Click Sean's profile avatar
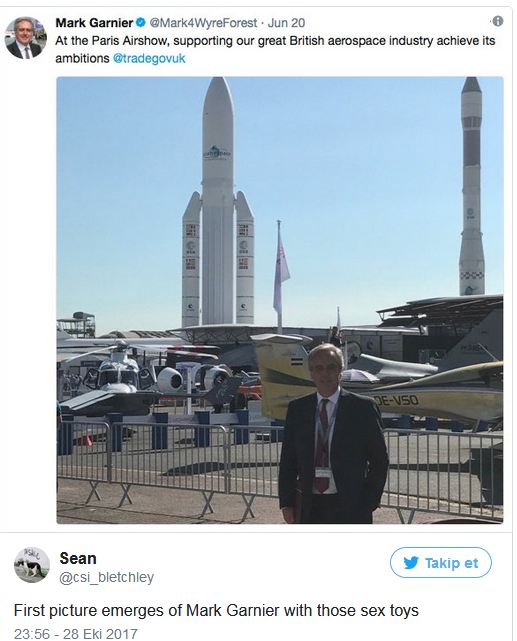Viewport: 517px width, 641px height. pyautogui.click(x=31, y=565)
